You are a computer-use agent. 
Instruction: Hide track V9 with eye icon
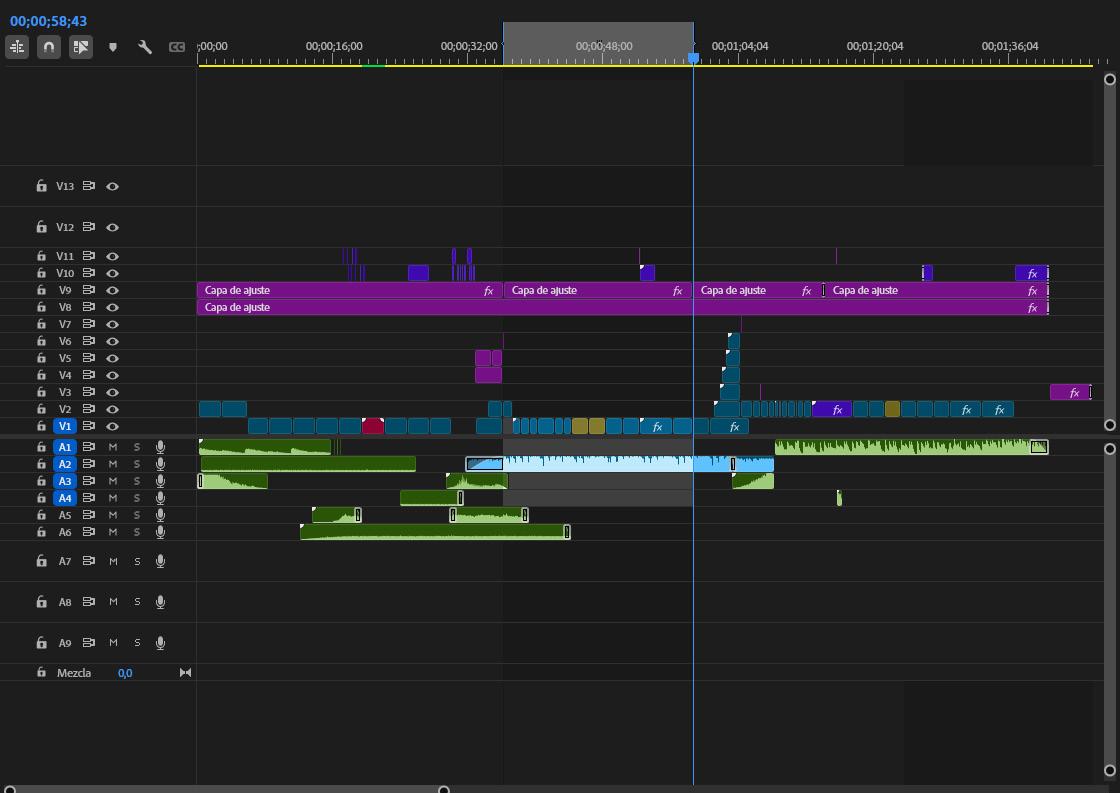pos(113,290)
